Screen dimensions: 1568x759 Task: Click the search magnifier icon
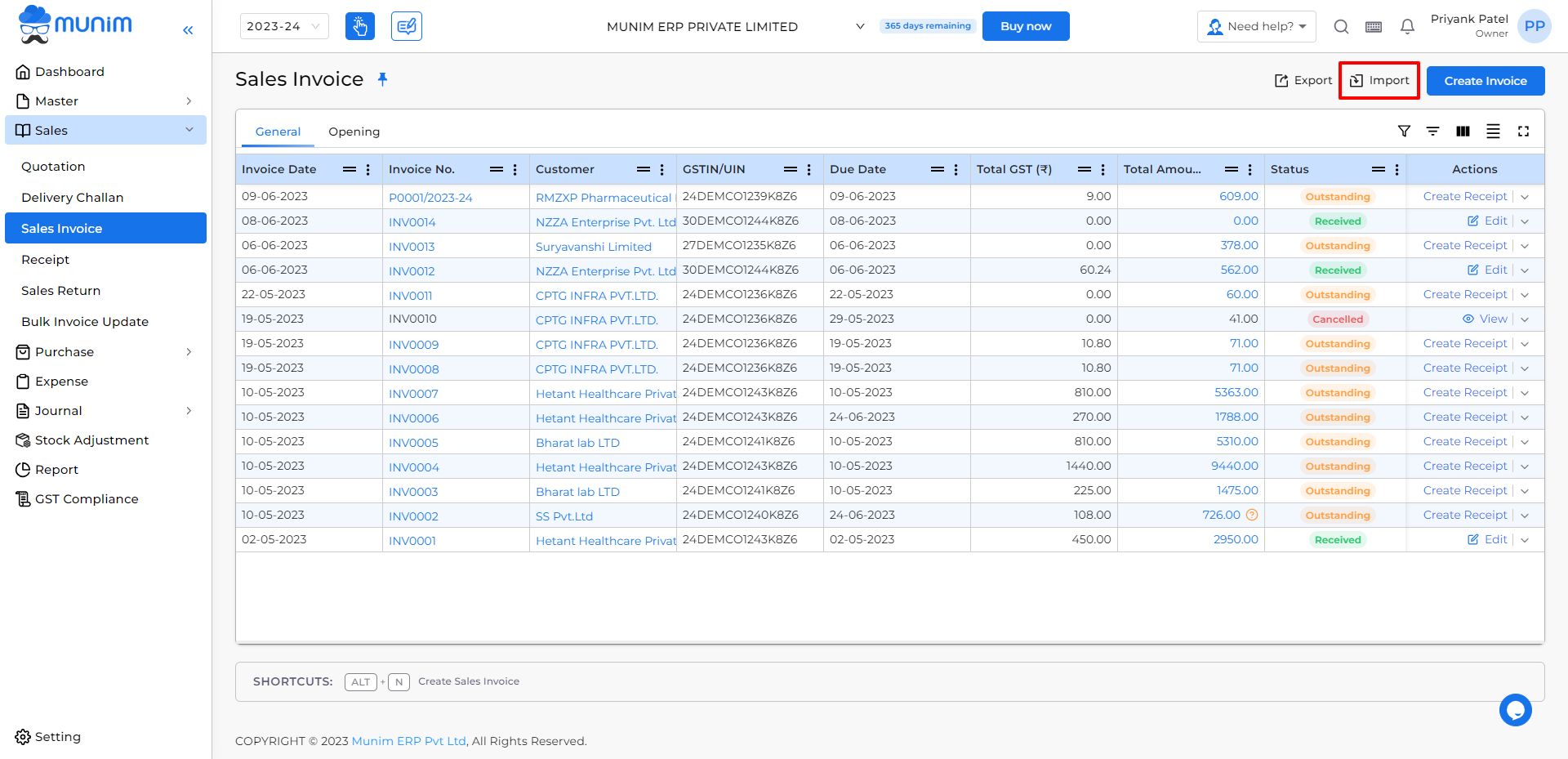[1341, 27]
